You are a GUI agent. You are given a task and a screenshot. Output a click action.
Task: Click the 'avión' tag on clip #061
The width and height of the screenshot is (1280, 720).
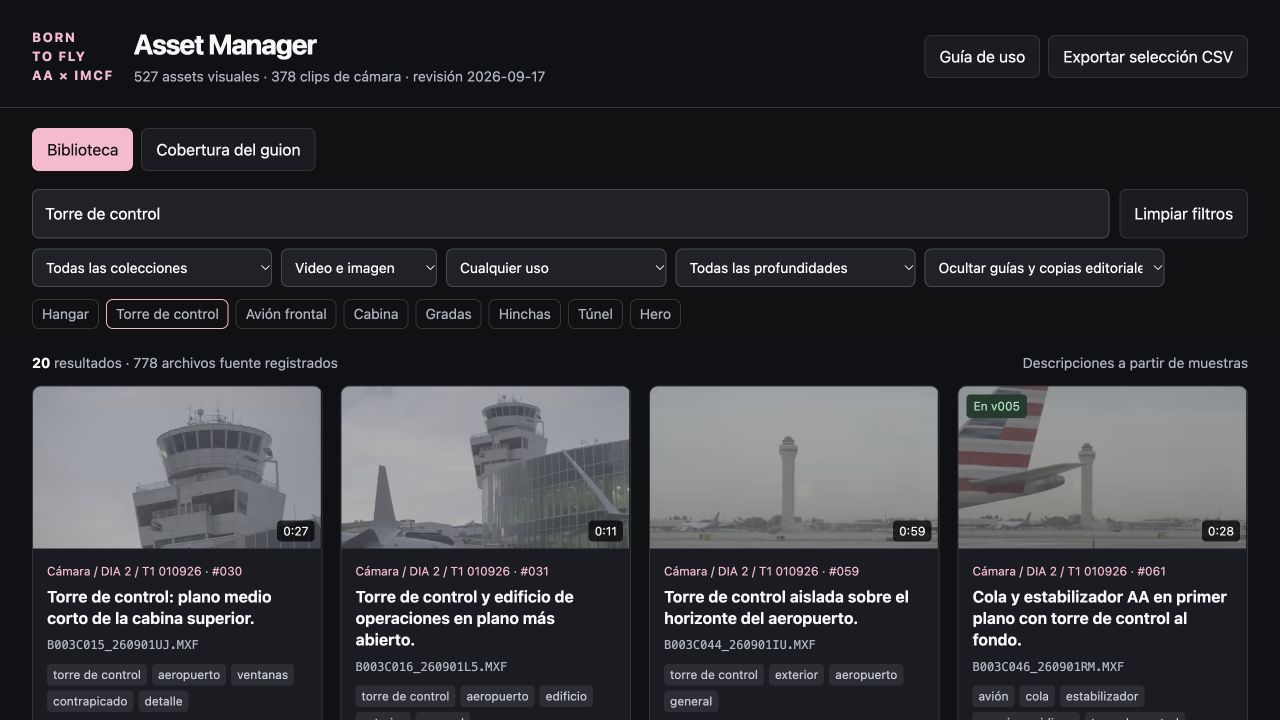(x=993, y=696)
